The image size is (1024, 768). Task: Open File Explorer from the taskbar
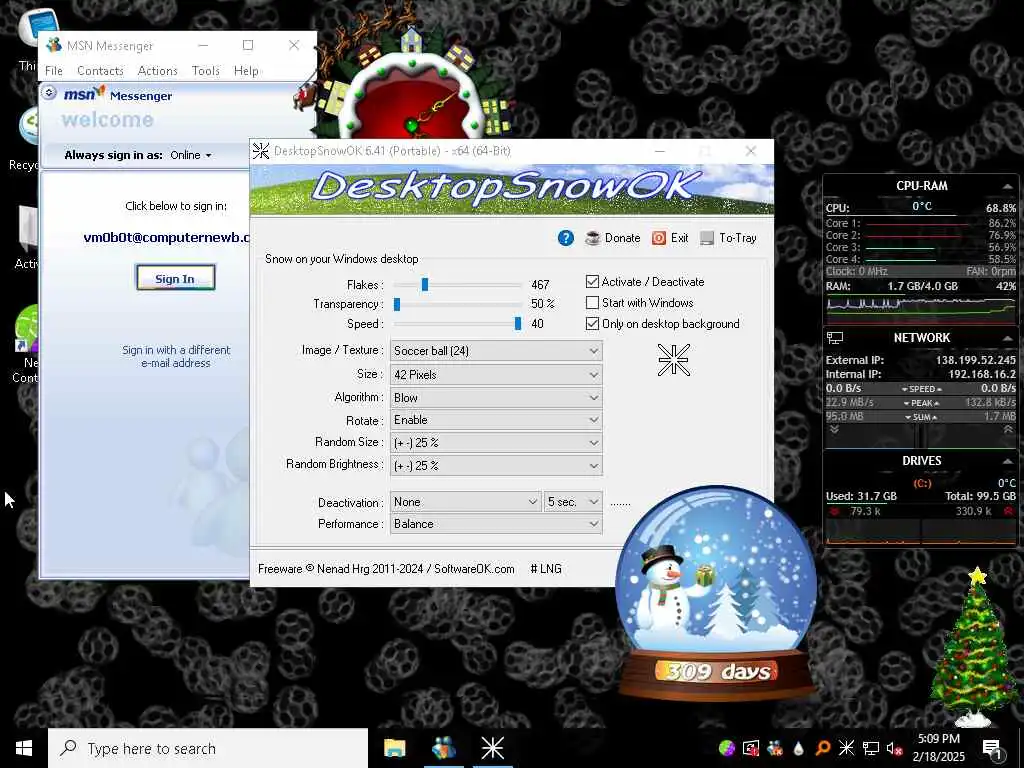[x=394, y=748]
